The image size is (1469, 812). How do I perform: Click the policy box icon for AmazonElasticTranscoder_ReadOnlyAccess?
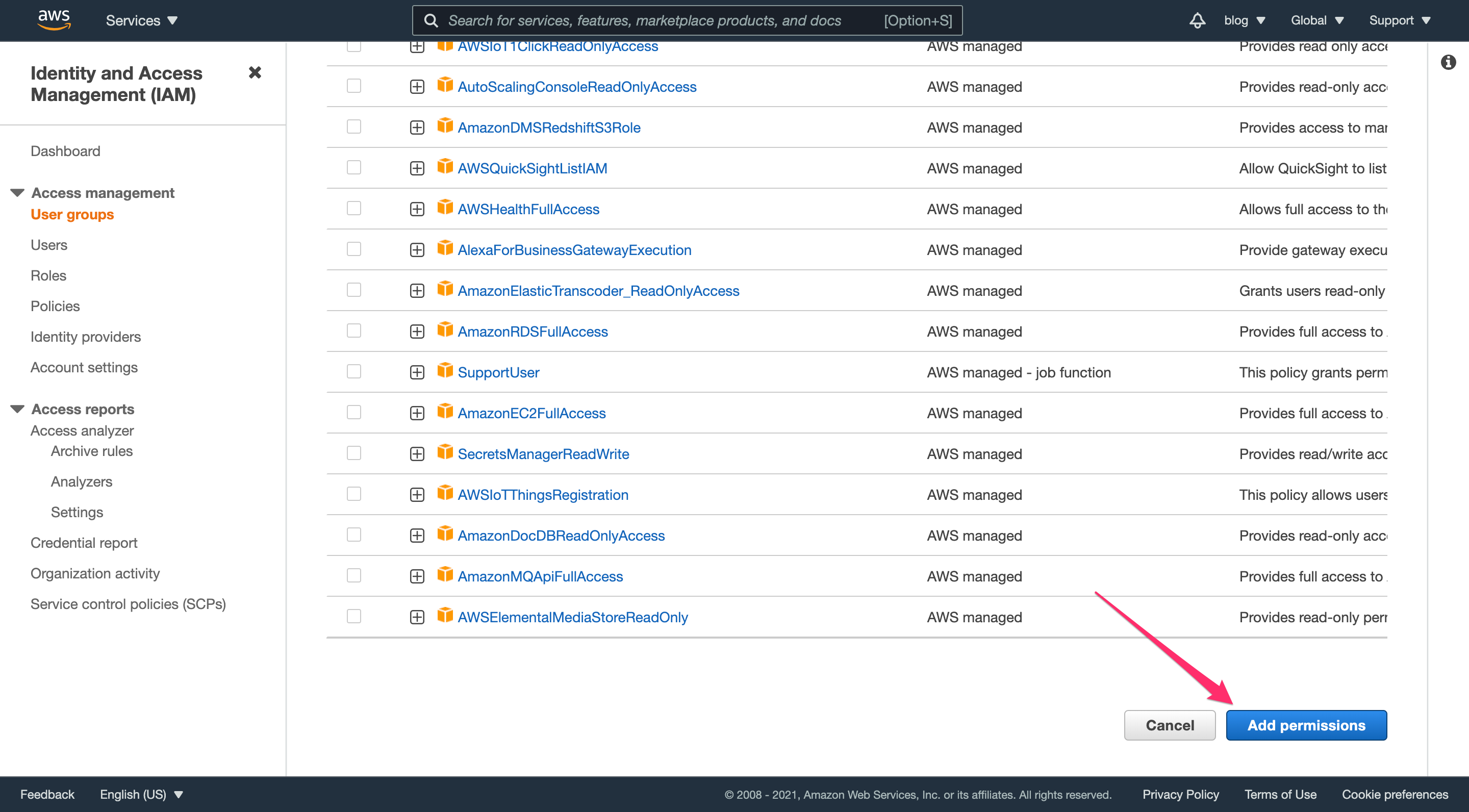(x=445, y=289)
